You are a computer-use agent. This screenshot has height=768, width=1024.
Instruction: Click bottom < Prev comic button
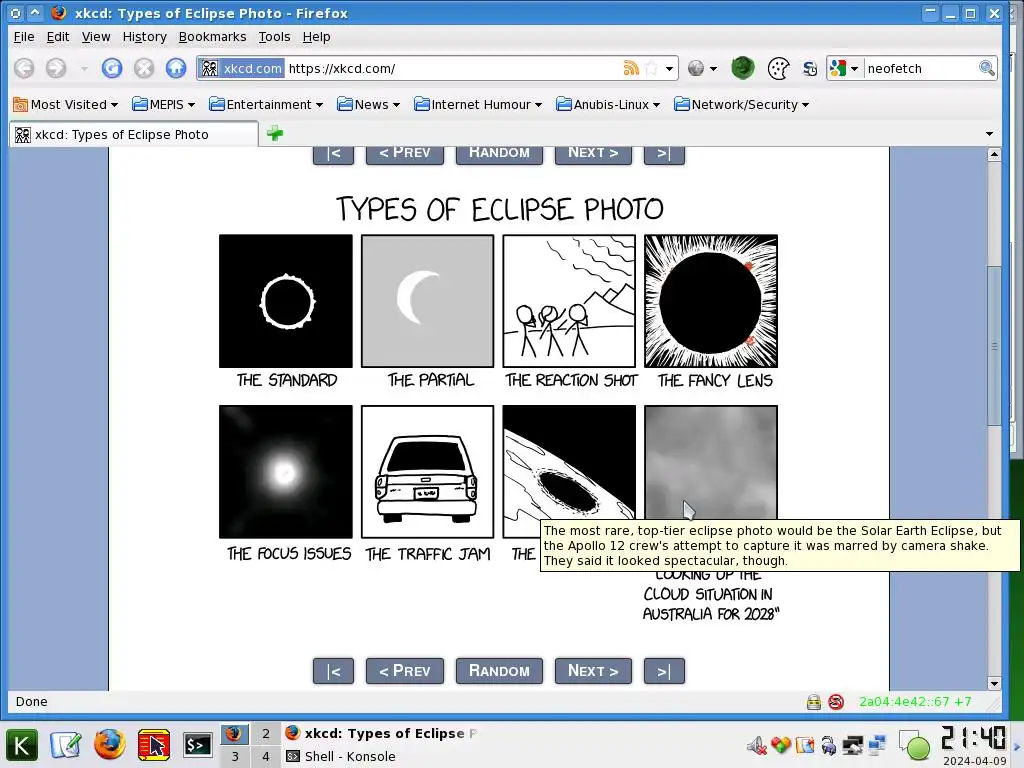[x=405, y=671]
